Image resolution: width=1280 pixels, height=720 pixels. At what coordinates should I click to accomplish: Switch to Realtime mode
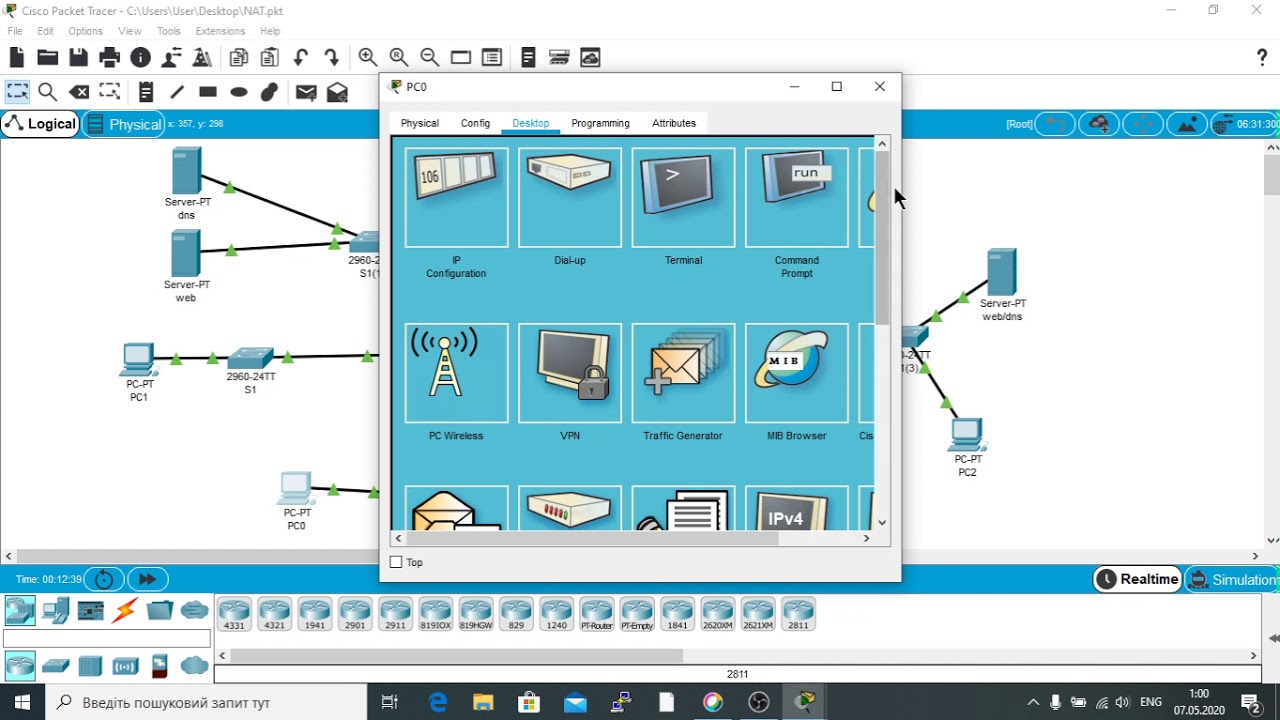click(x=1138, y=579)
